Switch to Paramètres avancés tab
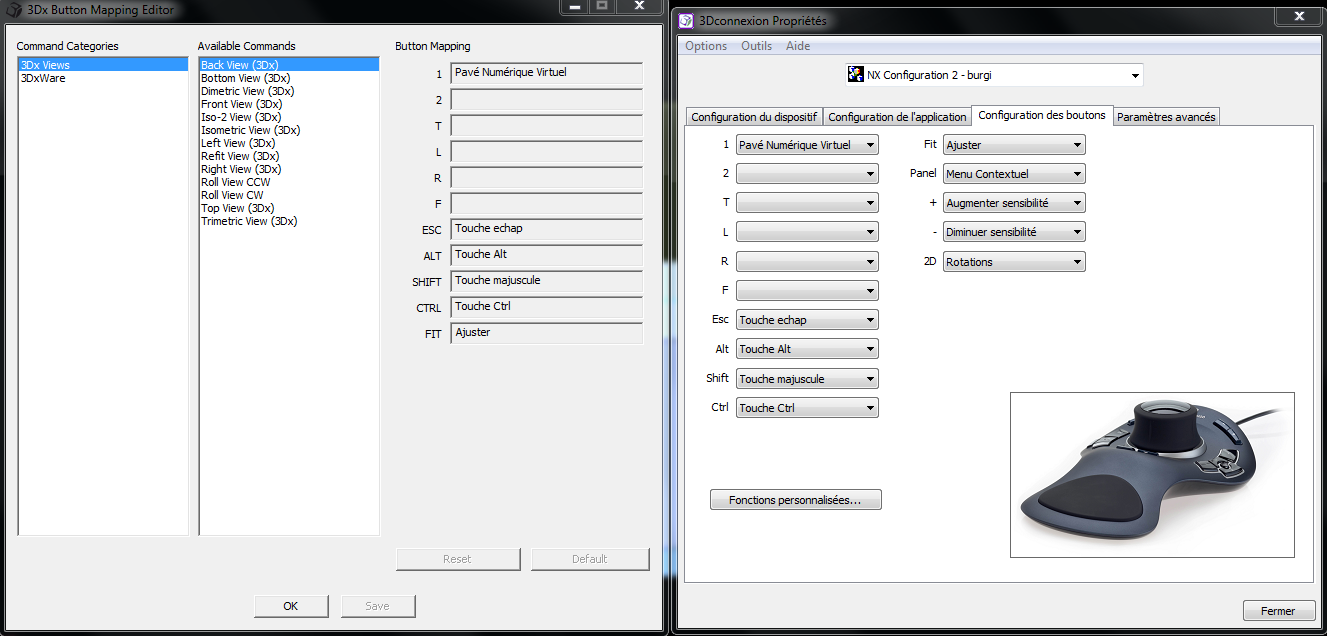This screenshot has width=1327, height=636. (1166, 117)
